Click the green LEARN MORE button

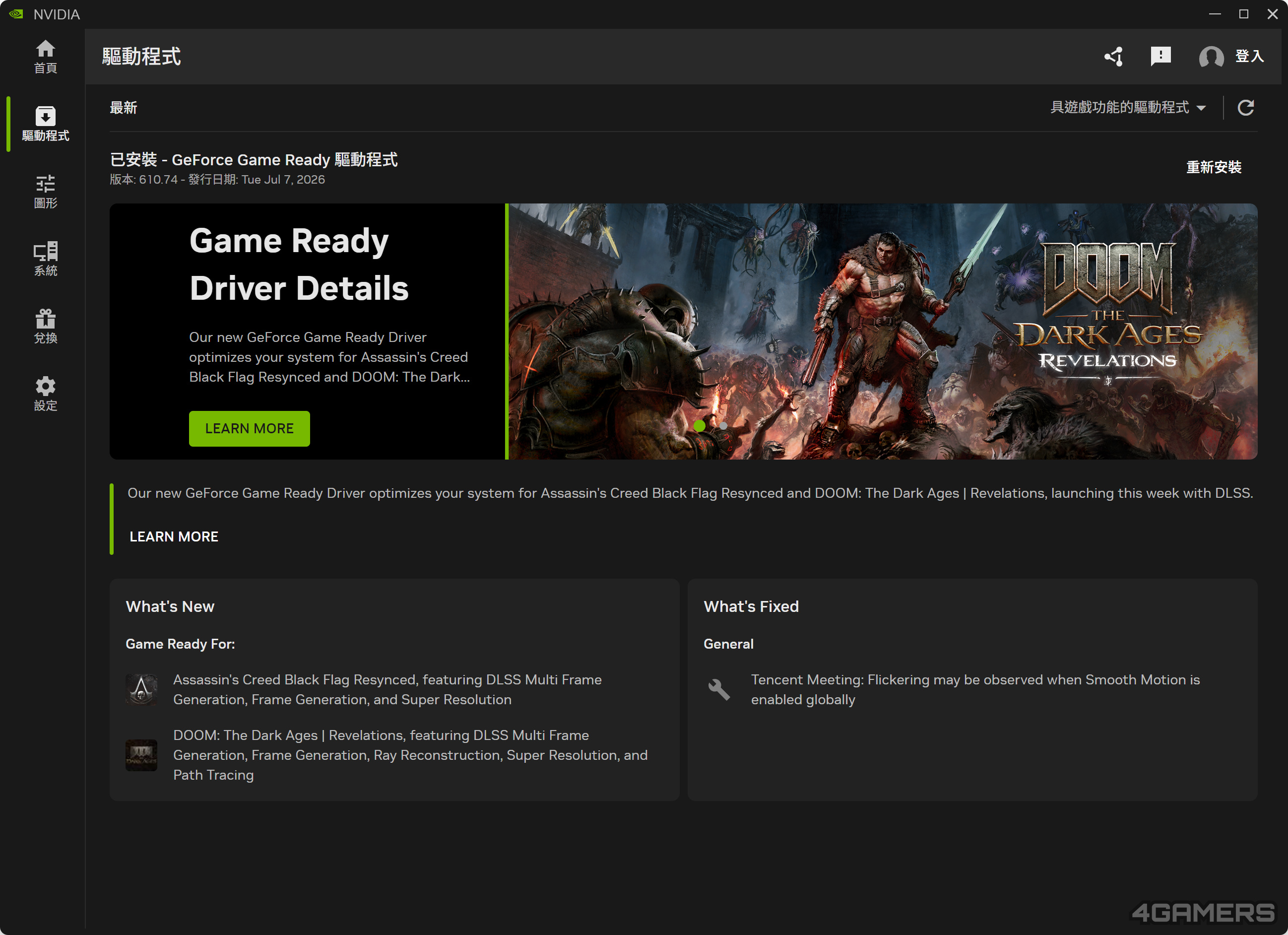tap(249, 428)
